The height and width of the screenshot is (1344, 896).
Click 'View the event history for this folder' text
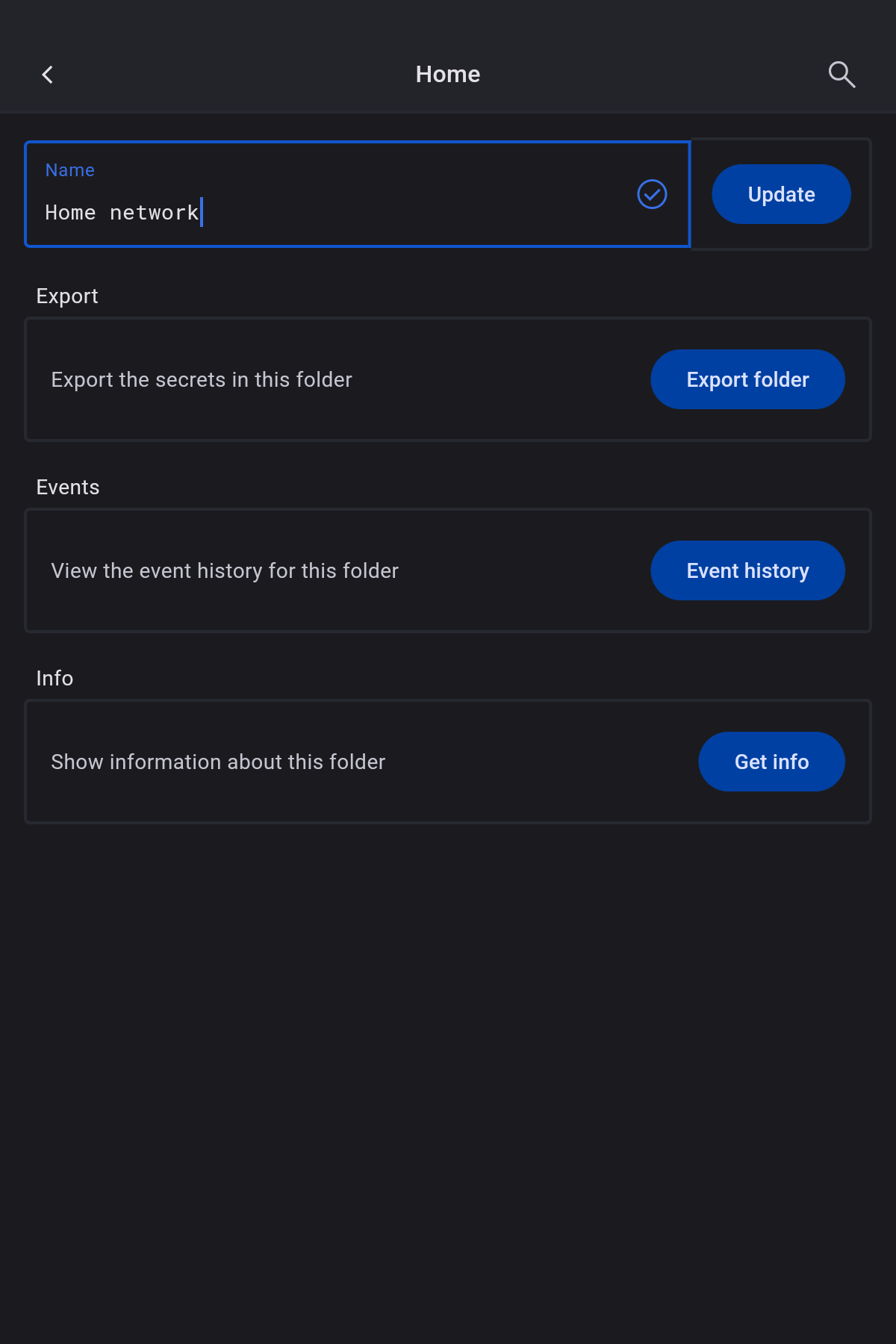click(225, 571)
